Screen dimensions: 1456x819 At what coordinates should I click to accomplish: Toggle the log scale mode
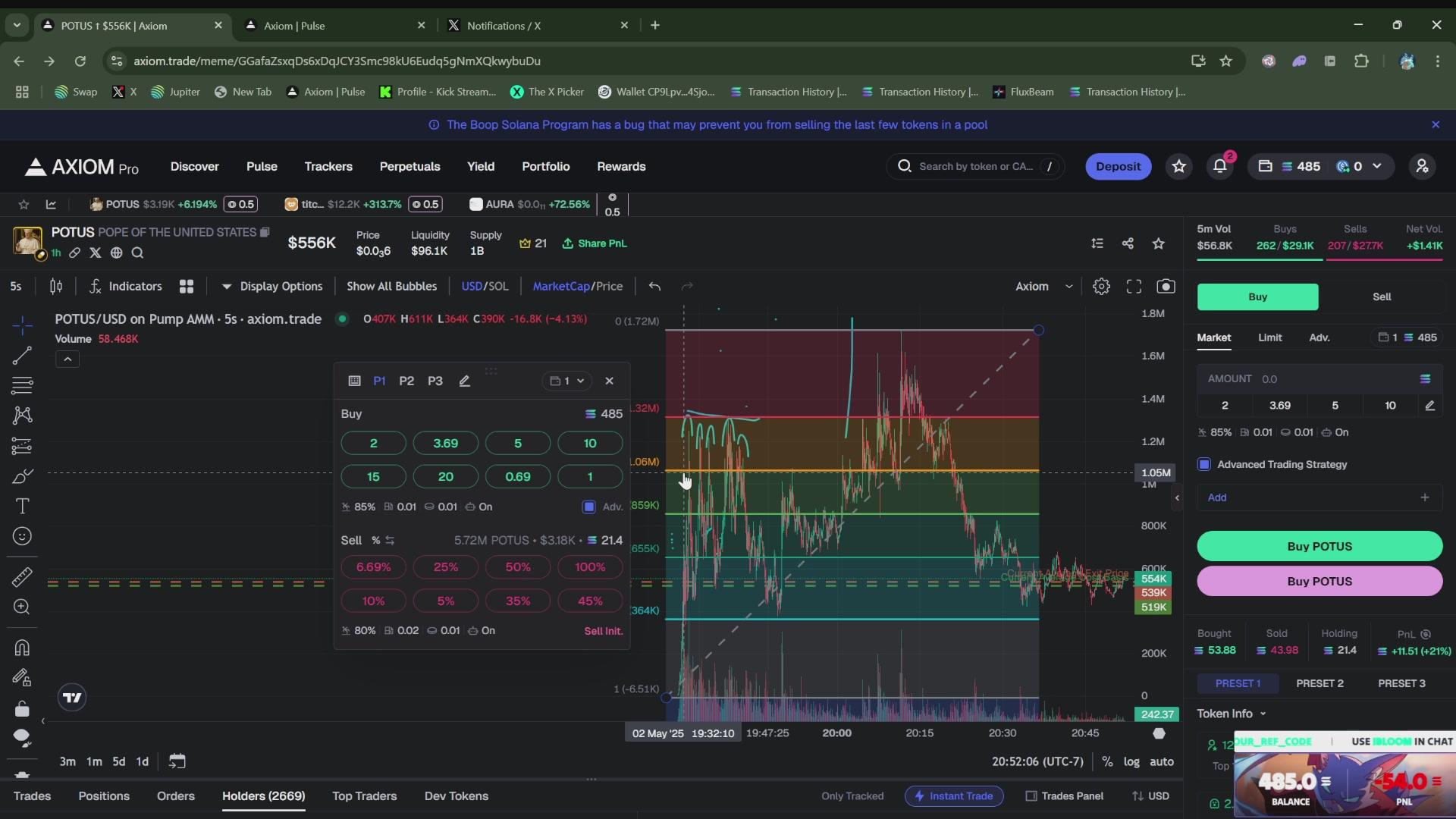[1131, 761]
